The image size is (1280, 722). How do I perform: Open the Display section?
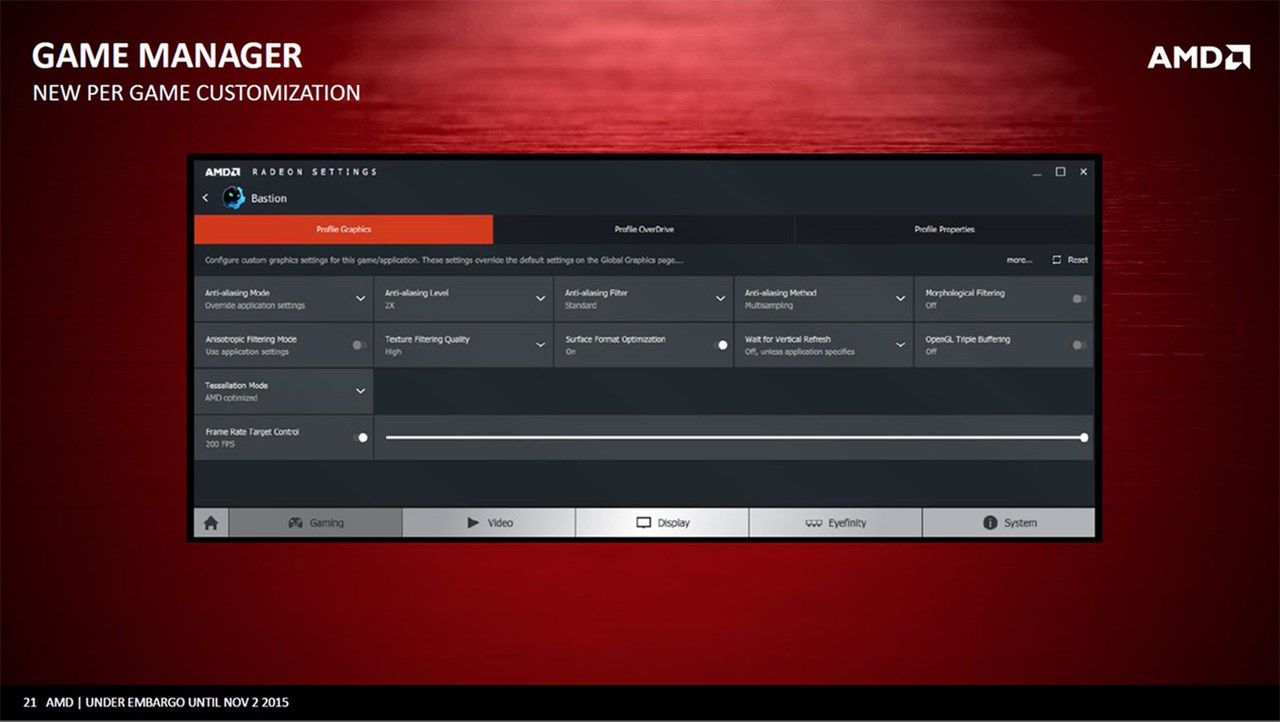[662, 522]
